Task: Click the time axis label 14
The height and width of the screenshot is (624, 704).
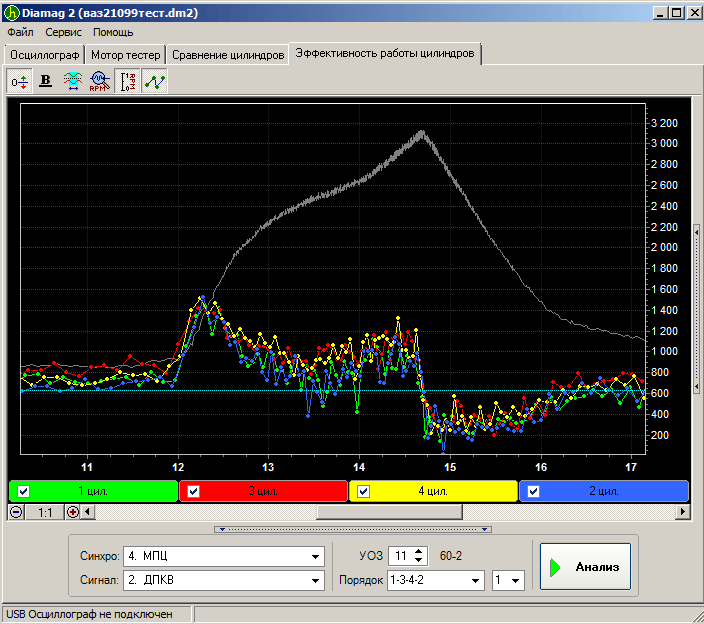Action: (x=359, y=467)
